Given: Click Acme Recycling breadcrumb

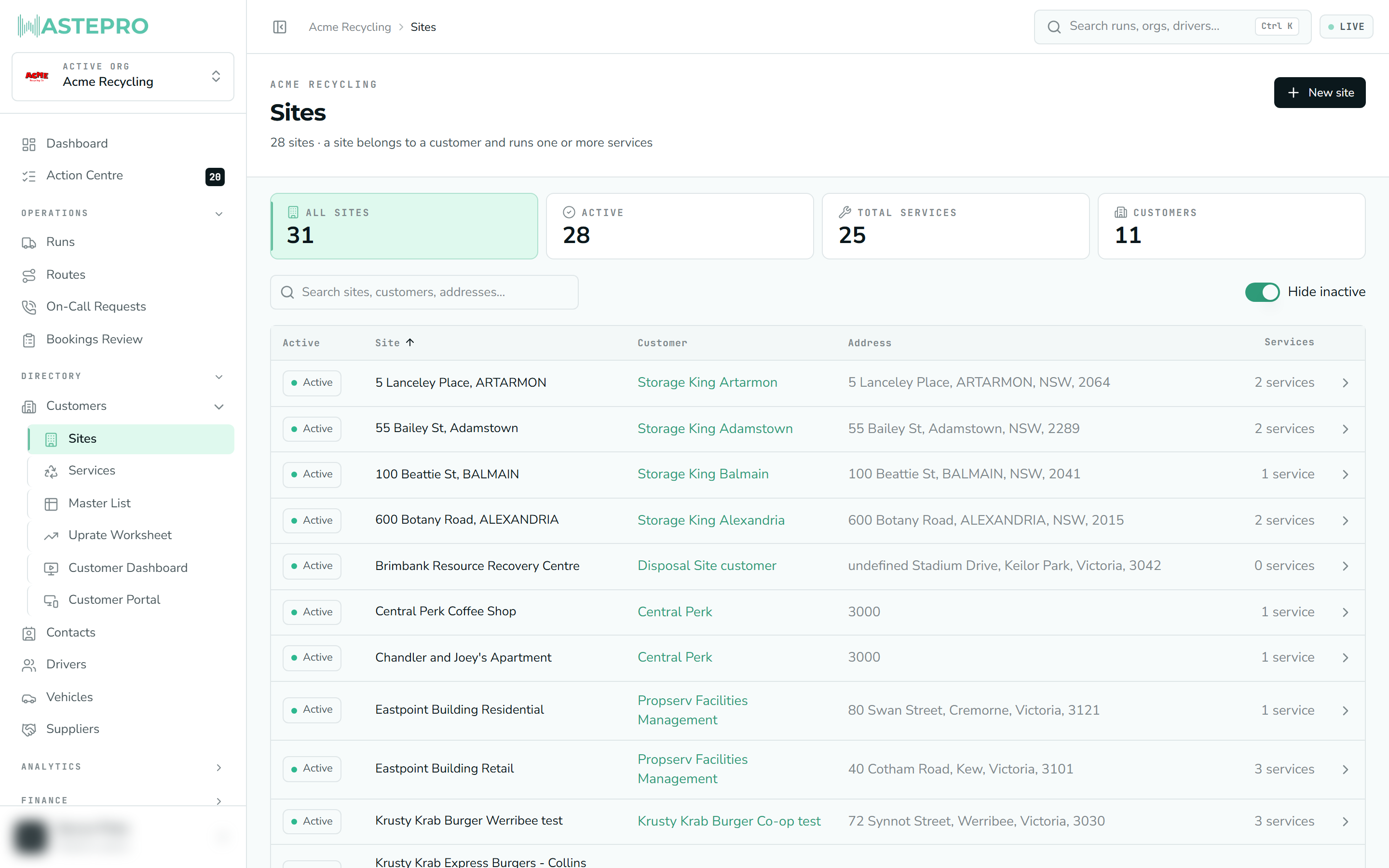Looking at the screenshot, I should click(350, 27).
